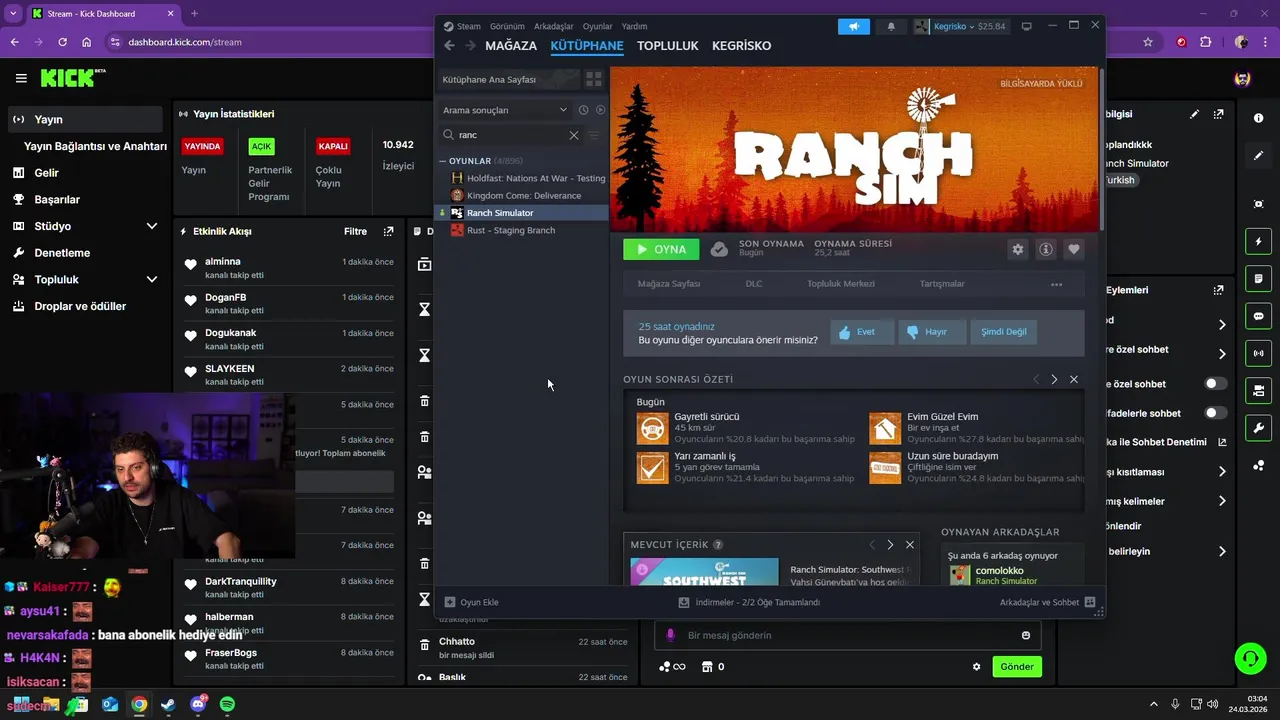Viewport: 1280px width, 720px height.
Task: Expand 'kısıtlaması' chat action row
Action: pos(1222,472)
